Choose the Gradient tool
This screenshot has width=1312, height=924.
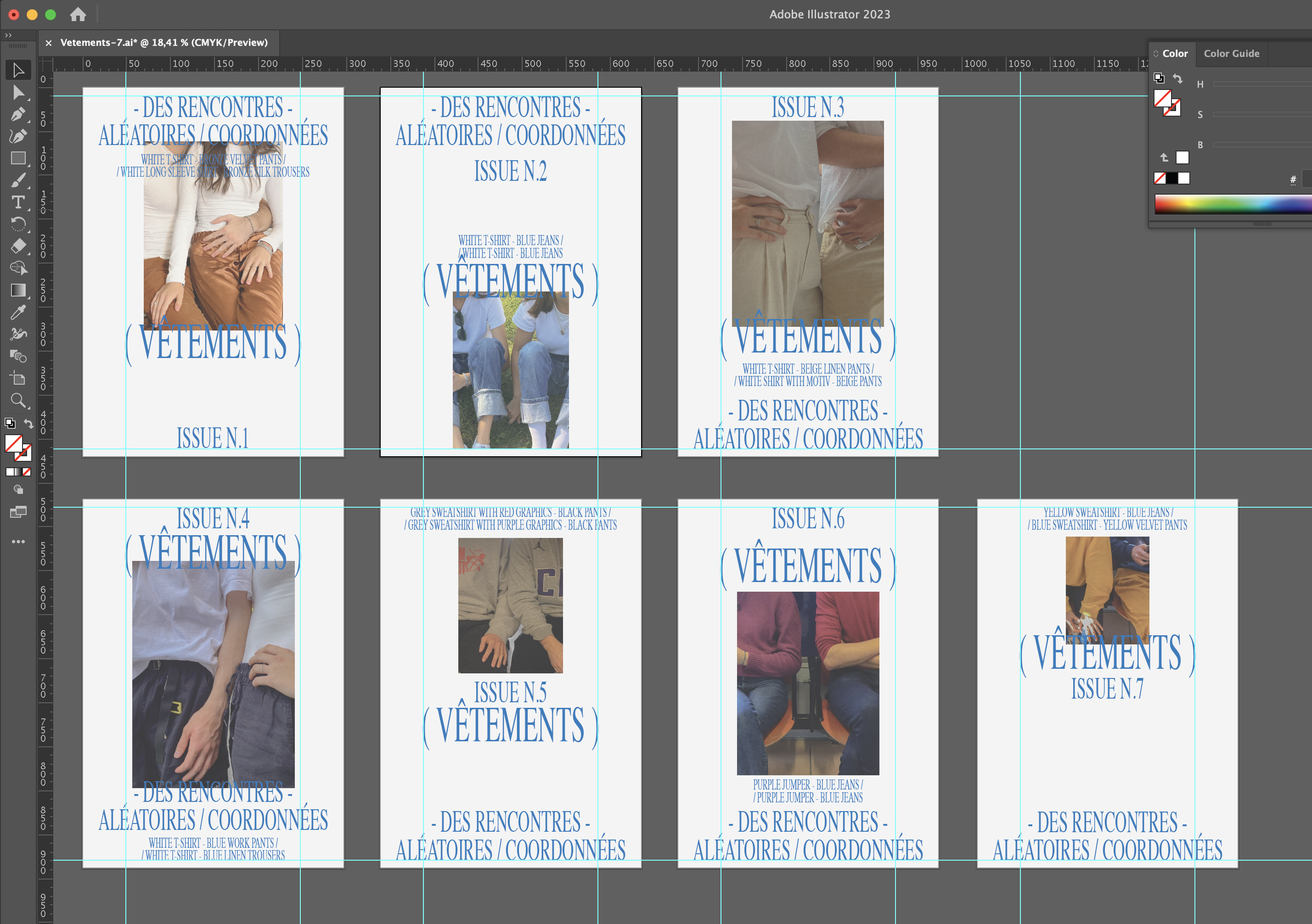pos(18,290)
